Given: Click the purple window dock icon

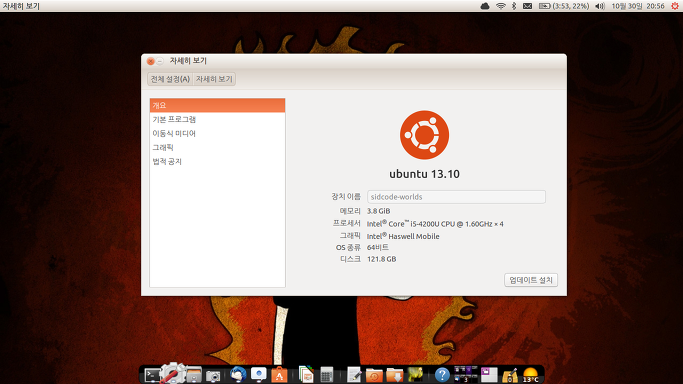Looking at the screenshot, I should pyautogui.click(x=489, y=375).
